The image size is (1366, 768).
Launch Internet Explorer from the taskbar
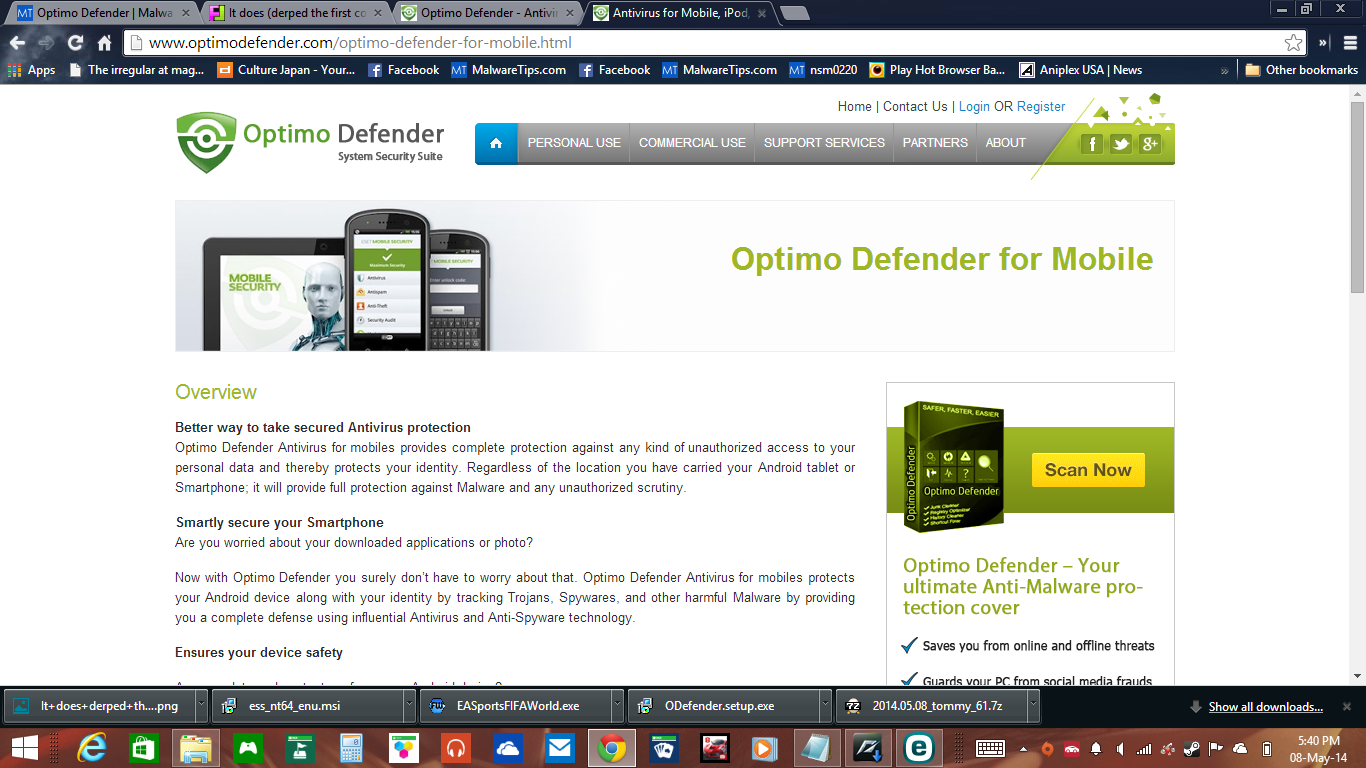tap(92, 748)
